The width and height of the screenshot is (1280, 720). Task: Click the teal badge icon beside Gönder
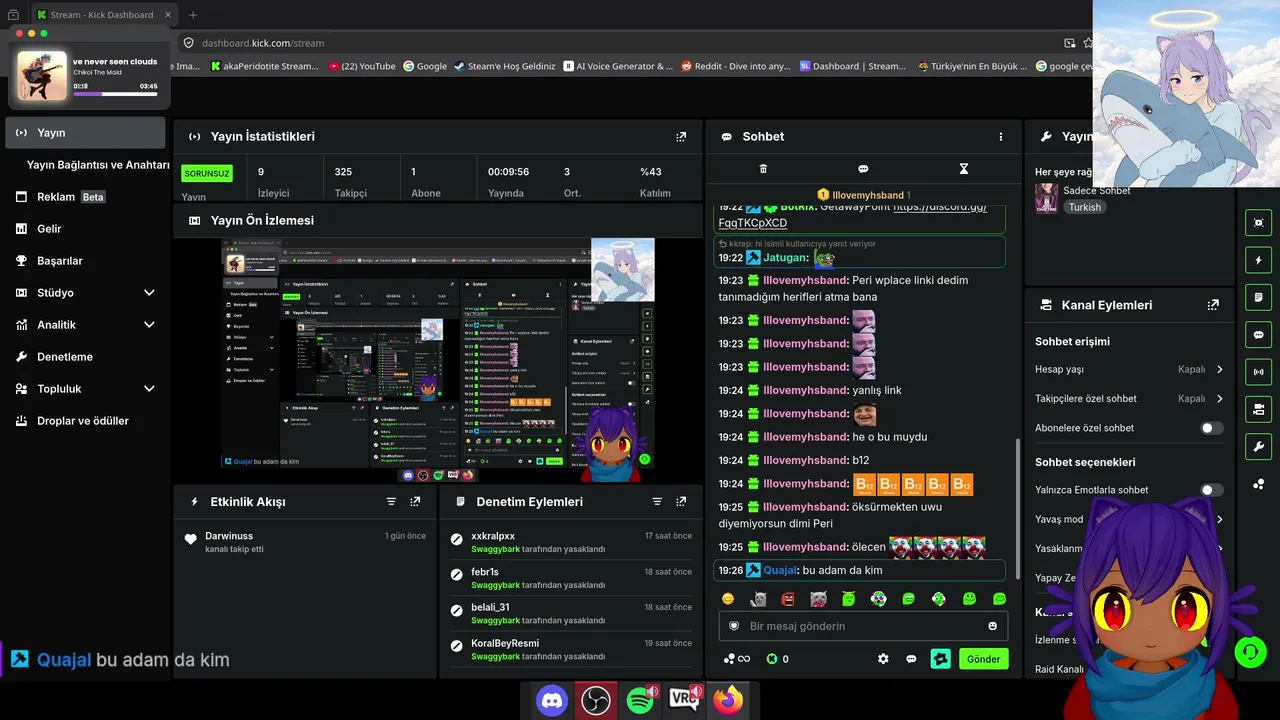coord(940,659)
